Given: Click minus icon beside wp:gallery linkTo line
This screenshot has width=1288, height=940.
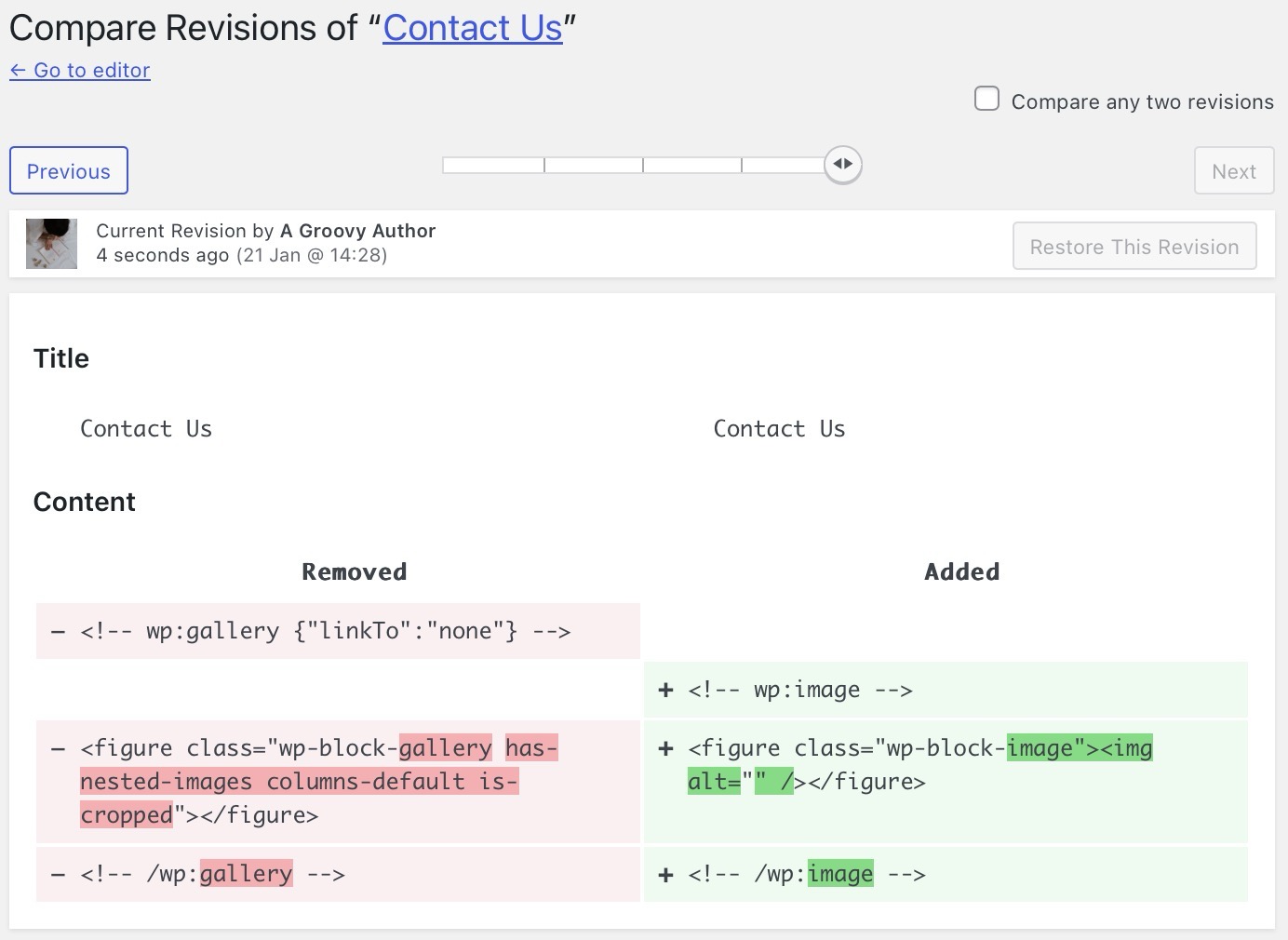Looking at the screenshot, I should pos(59,632).
